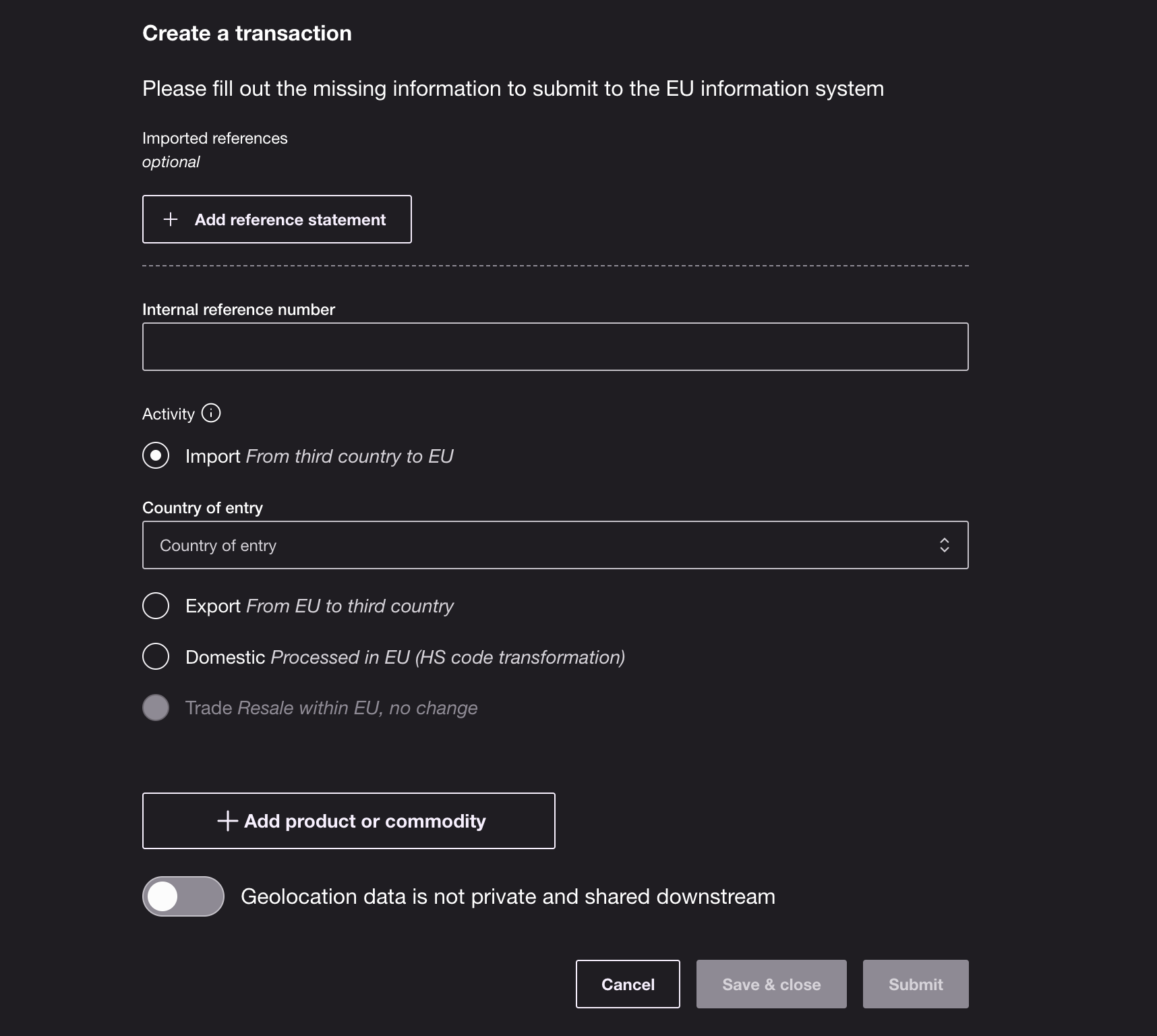The width and height of the screenshot is (1157, 1036).
Task: Focus the Internal reference number field
Action: (554, 347)
